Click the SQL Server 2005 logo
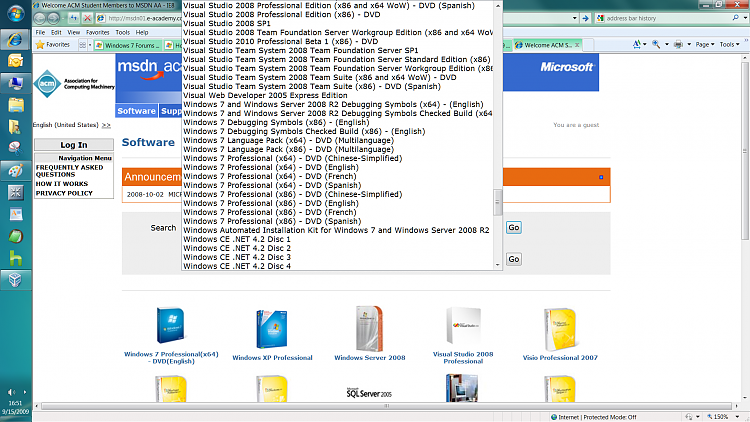750x422 pixels. click(x=369, y=393)
